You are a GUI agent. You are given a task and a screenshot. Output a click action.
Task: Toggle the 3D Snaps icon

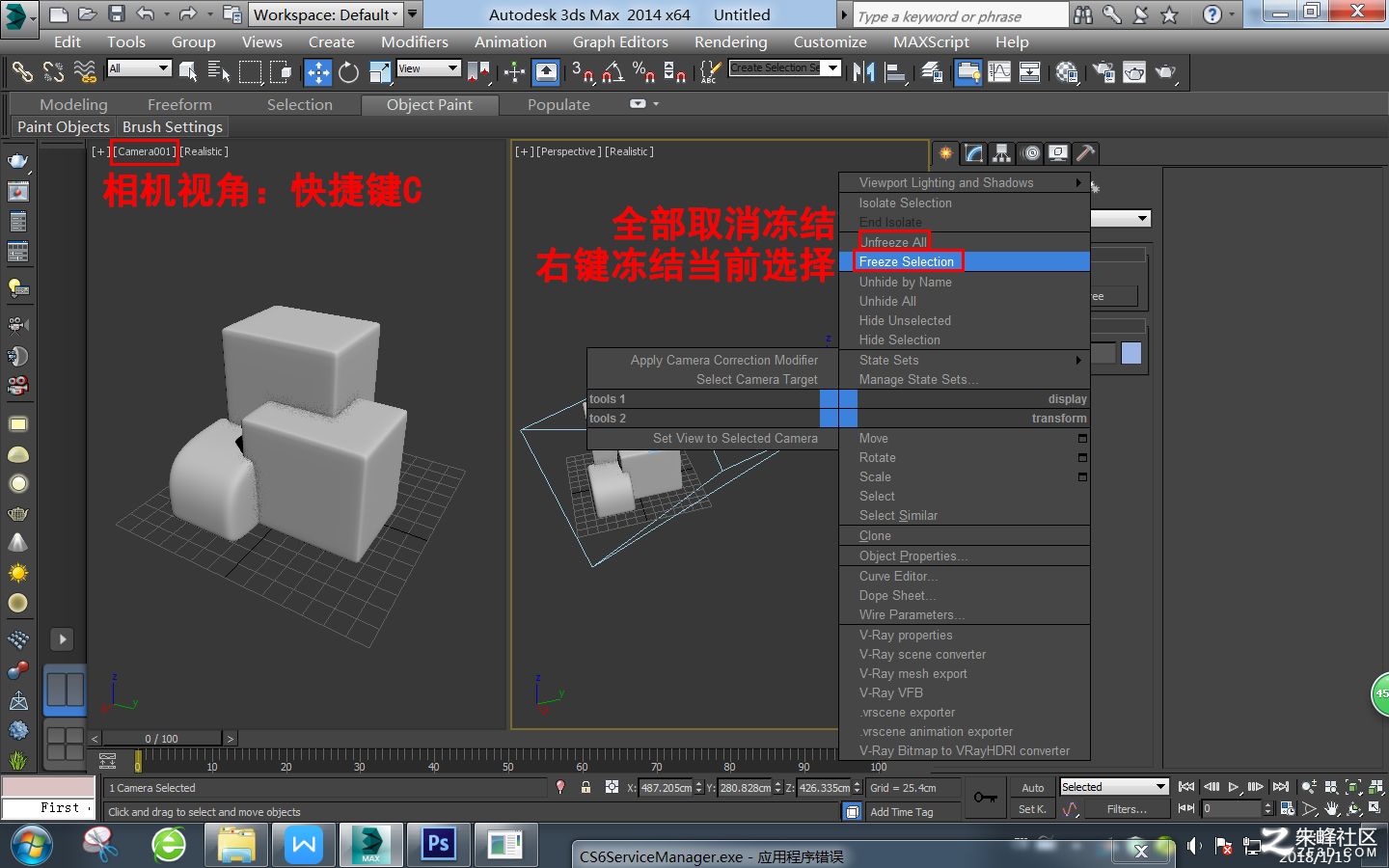coord(582,71)
